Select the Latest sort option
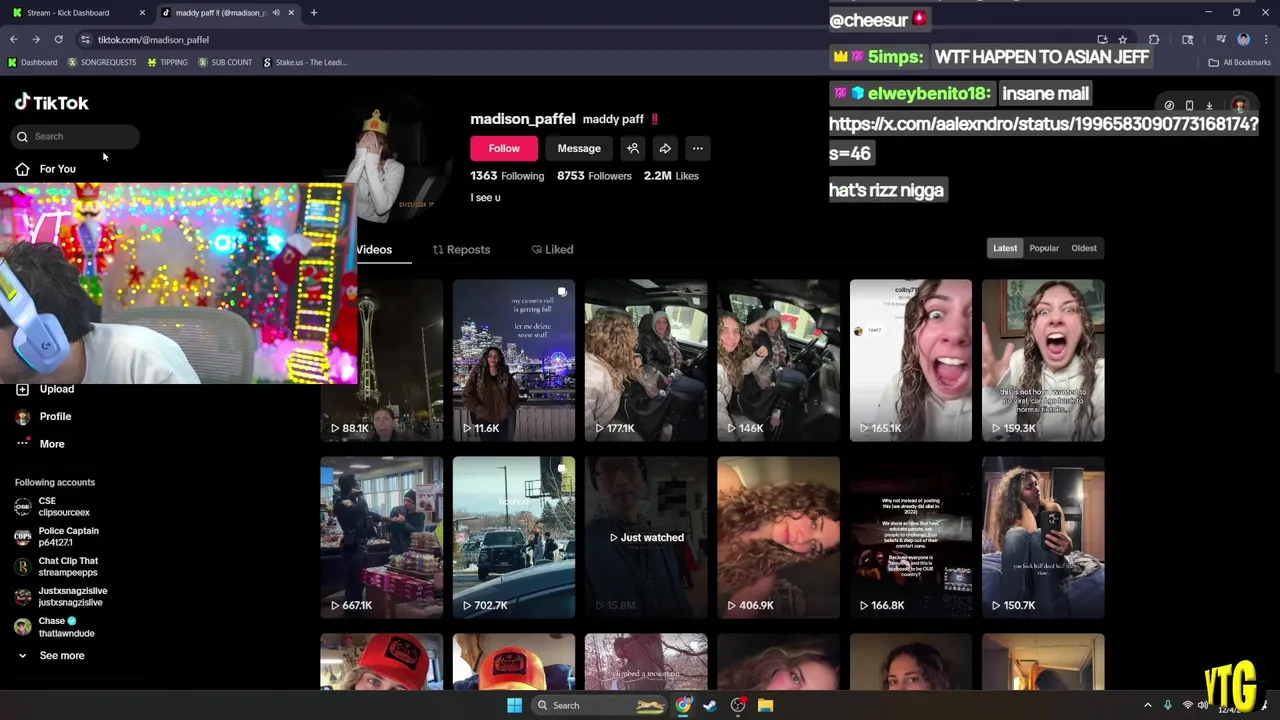Viewport: 1280px width, 720px height. 1005,248
